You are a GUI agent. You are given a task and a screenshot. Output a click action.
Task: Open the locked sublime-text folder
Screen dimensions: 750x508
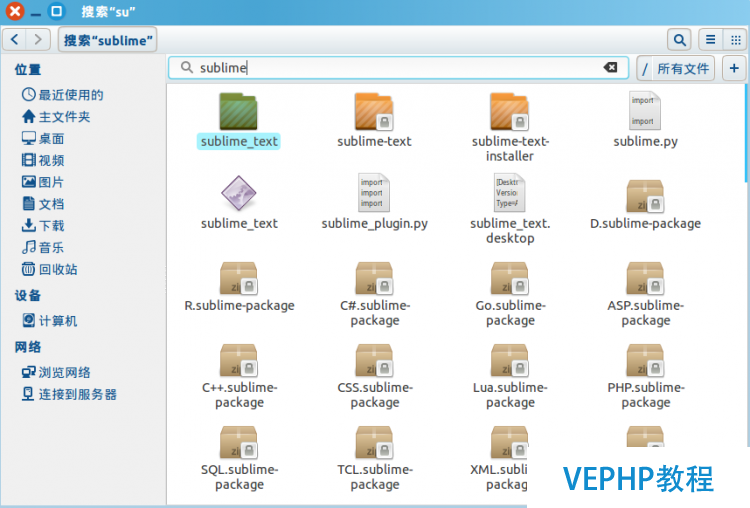click(x=374, y=111)
